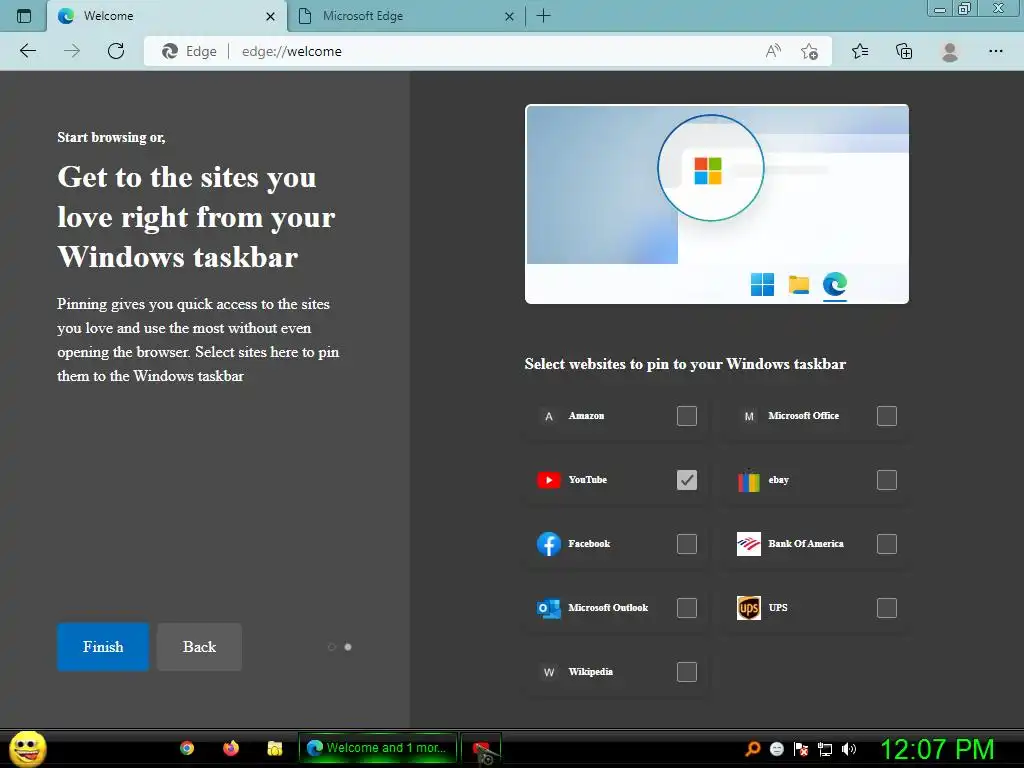Launch Firefox from the taskbar
The height and width of the screenshot is (768, 1024).
click(x=231, y=748)
